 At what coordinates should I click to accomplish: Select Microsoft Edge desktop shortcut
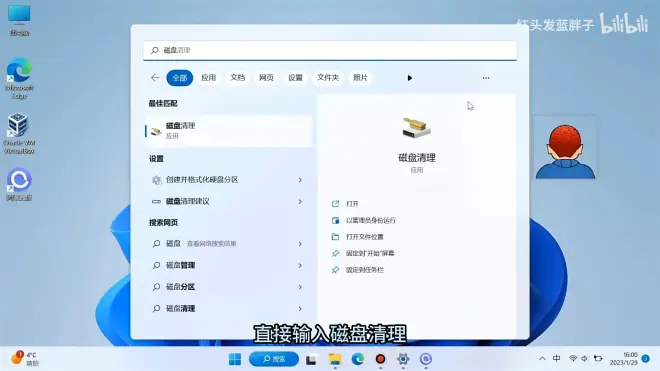tap(19, 78)
